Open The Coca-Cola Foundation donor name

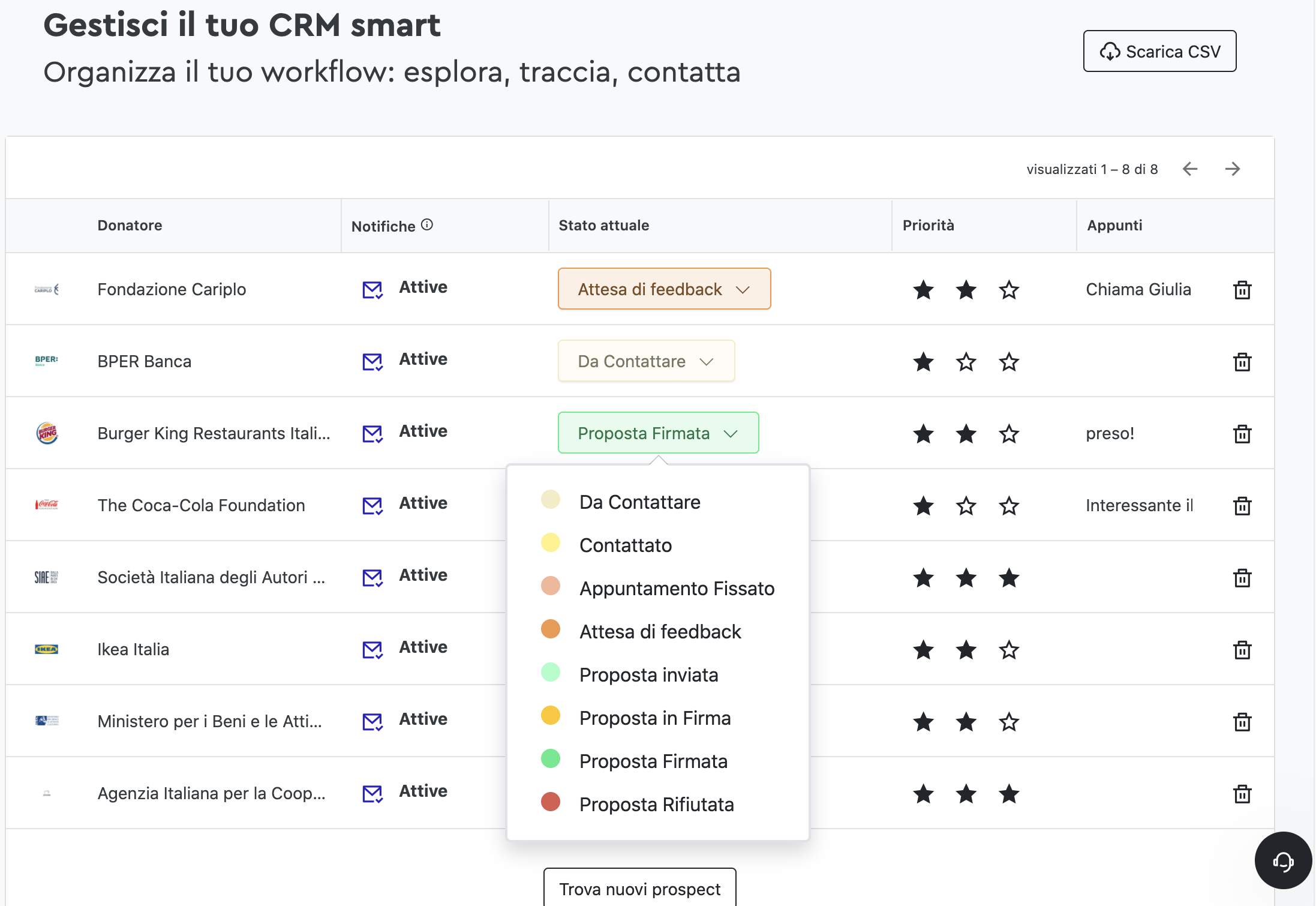click(x=201, y=505)
